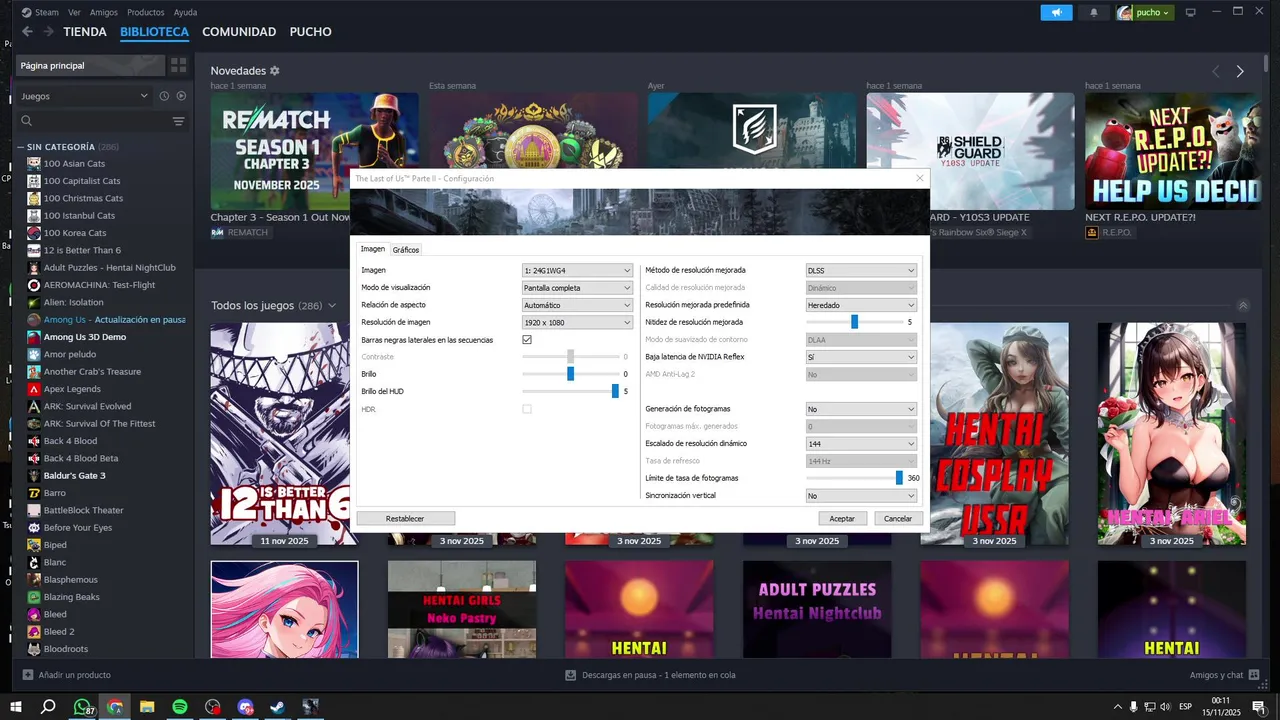Click the volume icon in system tray
The image size is (1280, 720).
click(x=1165, y=707)
